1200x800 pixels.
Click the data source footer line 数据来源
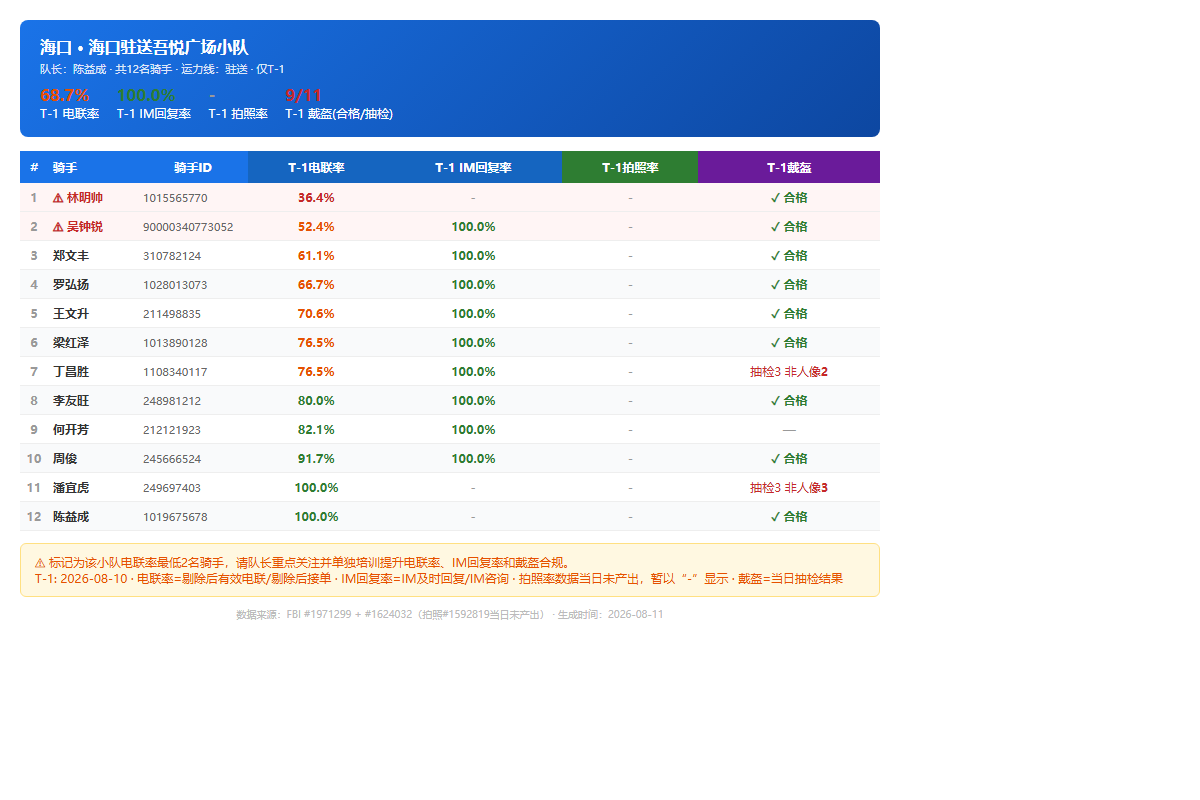449,615
